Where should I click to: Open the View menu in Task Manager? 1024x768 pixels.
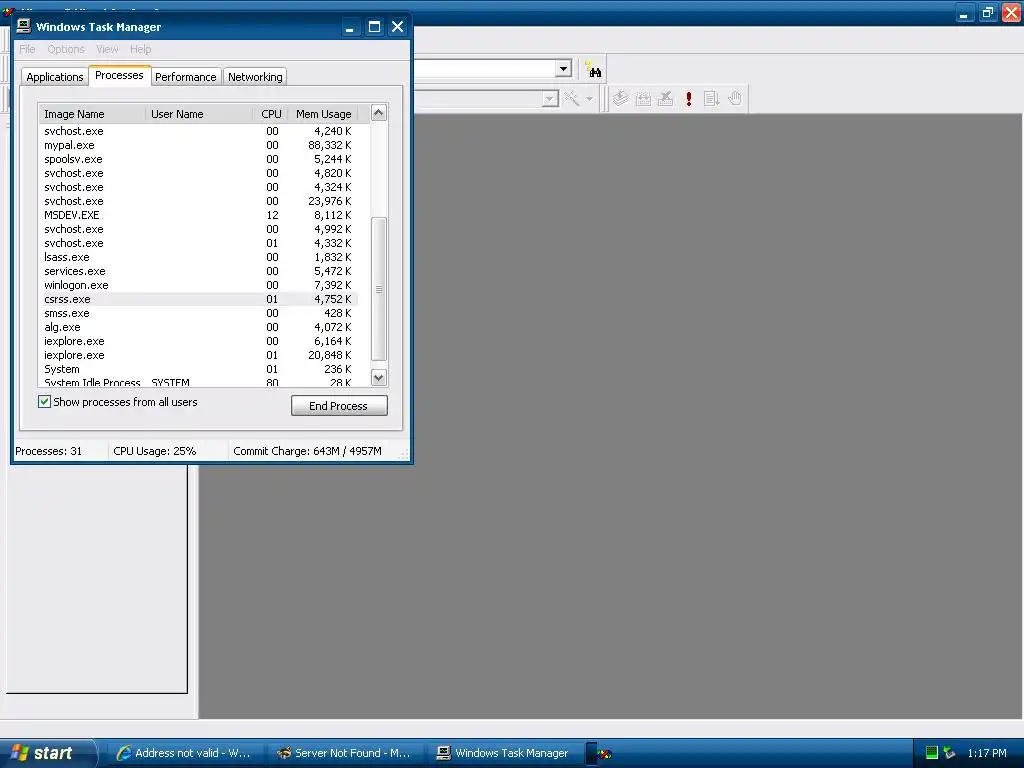click(x=107, y=49)
